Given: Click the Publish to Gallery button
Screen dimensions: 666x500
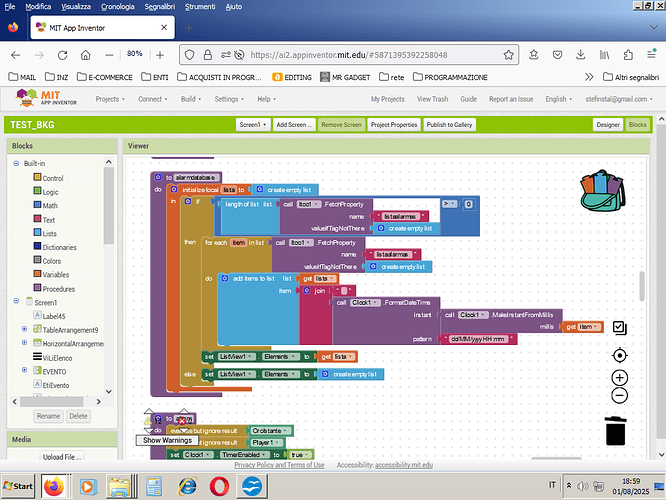Looking at the screenshot, I should (x=450, y=125).
